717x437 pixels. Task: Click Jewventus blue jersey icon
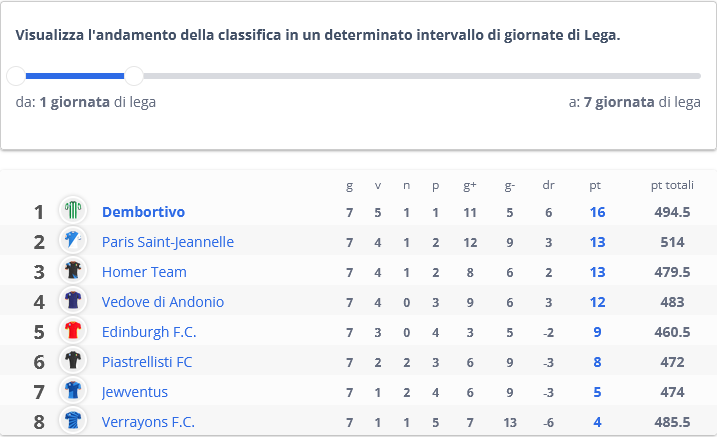73,391
